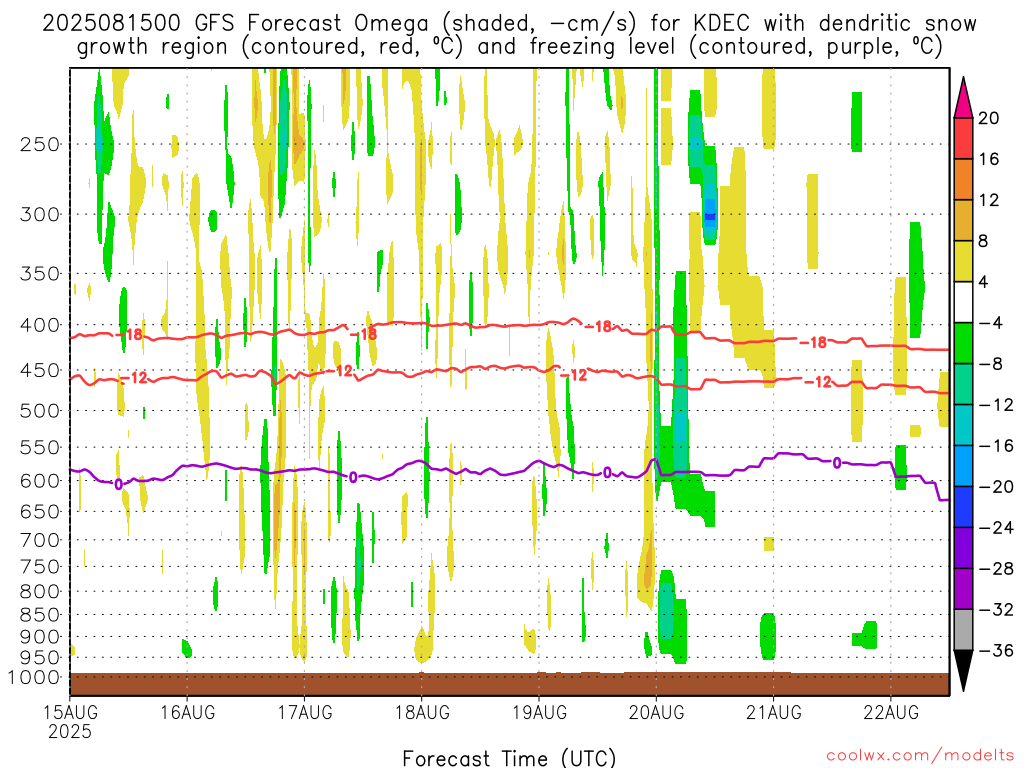Click the 850 pressure level label
The height and width of the screenshot is (768, 1024).
point(40,615)
